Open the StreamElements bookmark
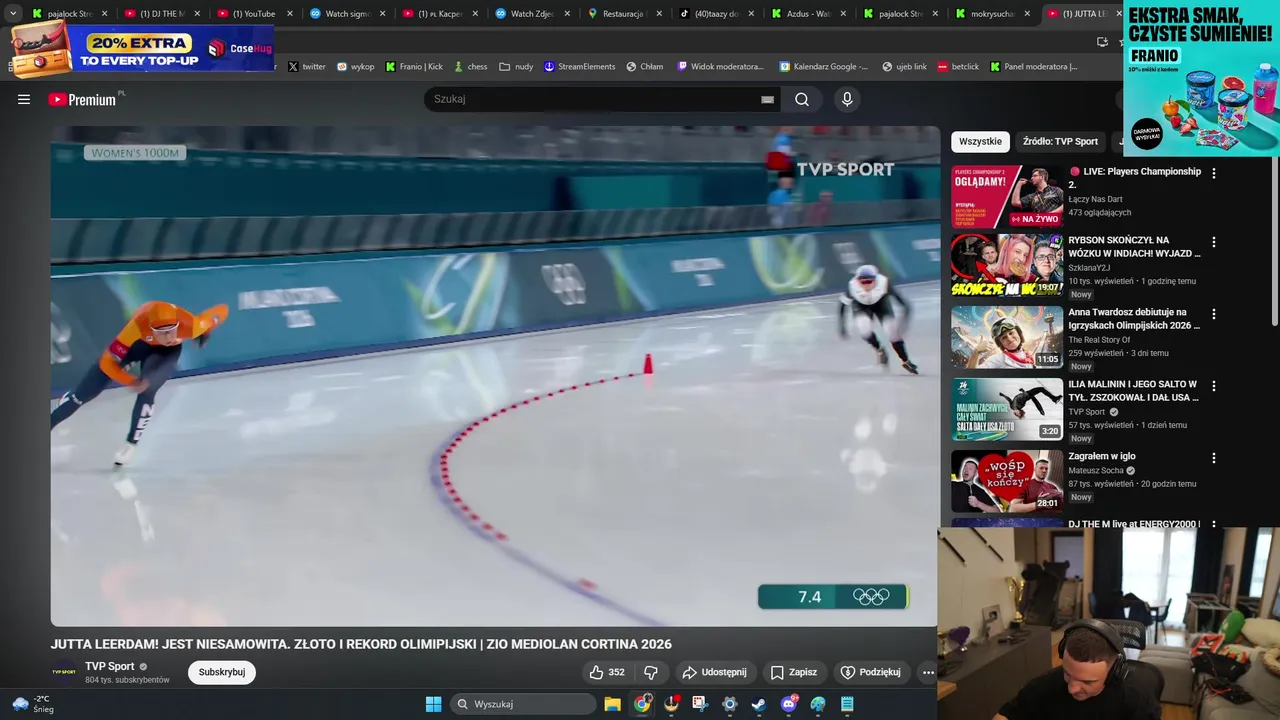Image resolution: width=1280 pixels, height=720 pixels. 579,67
